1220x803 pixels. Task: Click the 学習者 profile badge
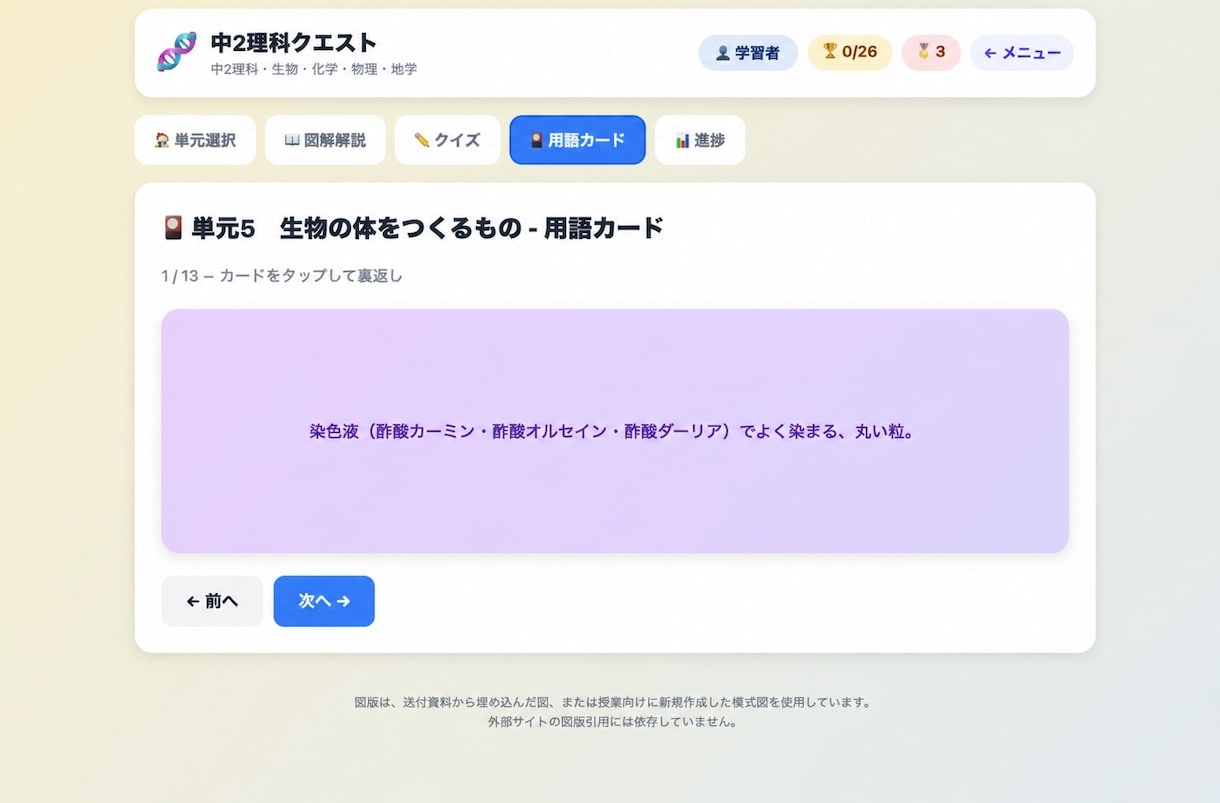point(748,53)
